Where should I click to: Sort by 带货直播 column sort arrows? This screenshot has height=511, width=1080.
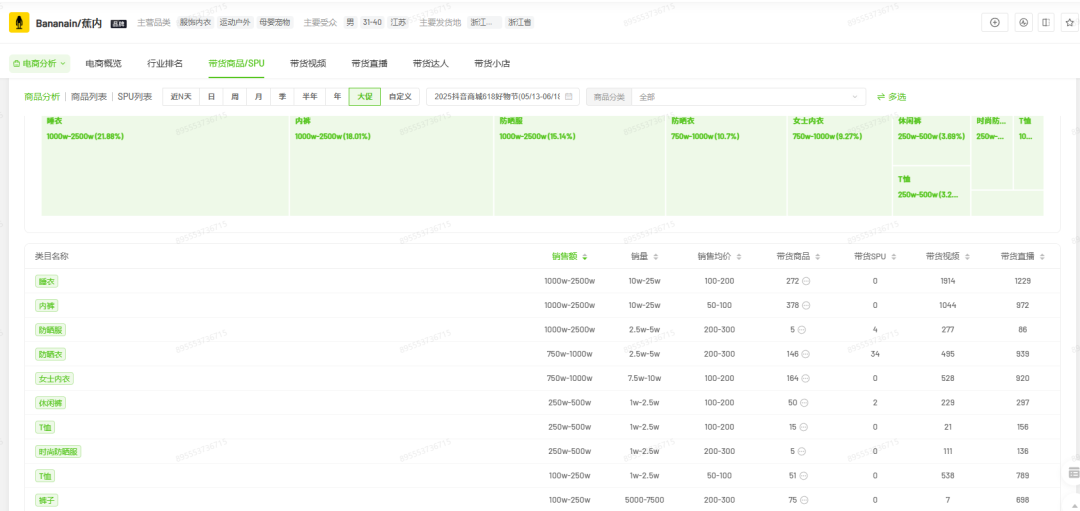pos(1043,257)
